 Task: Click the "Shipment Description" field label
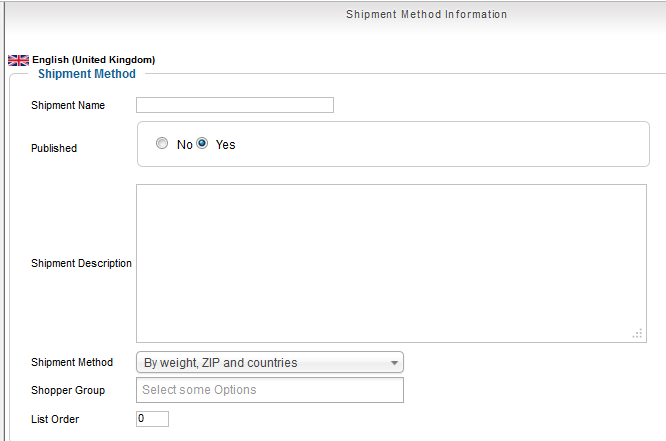point(81,264)
